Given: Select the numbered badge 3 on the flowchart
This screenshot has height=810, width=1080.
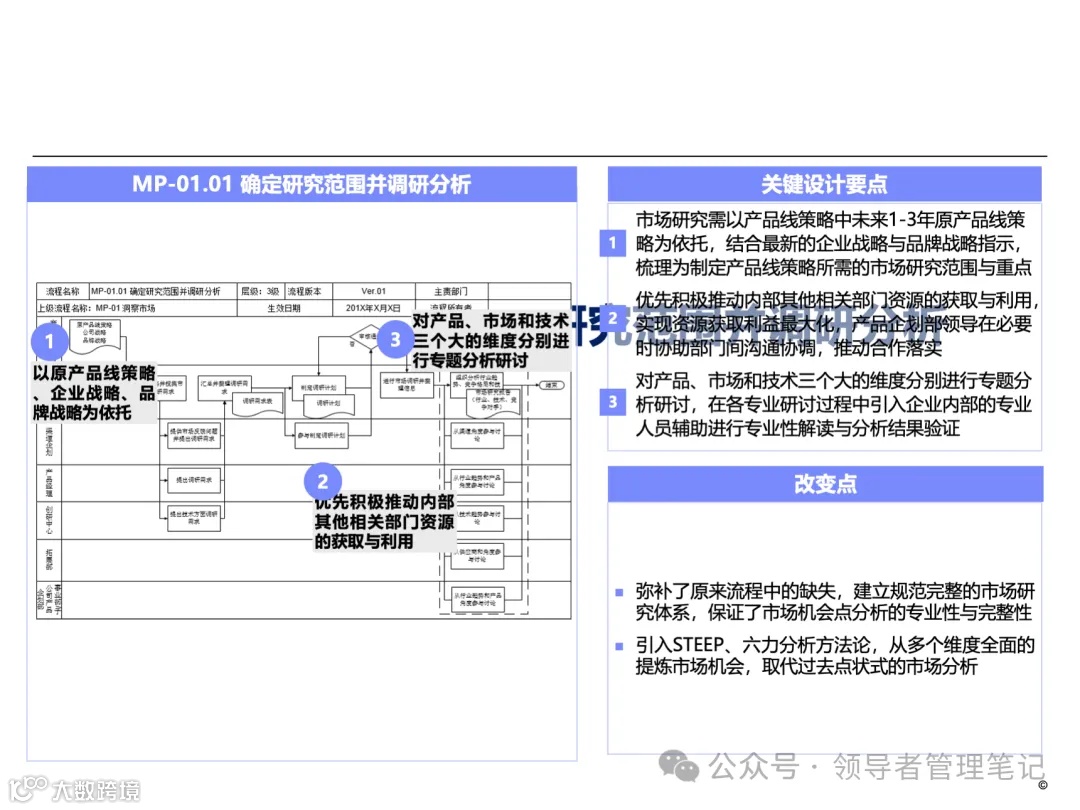Looking at the screenshot, I should pyautogui.click(x=395, y=340).
